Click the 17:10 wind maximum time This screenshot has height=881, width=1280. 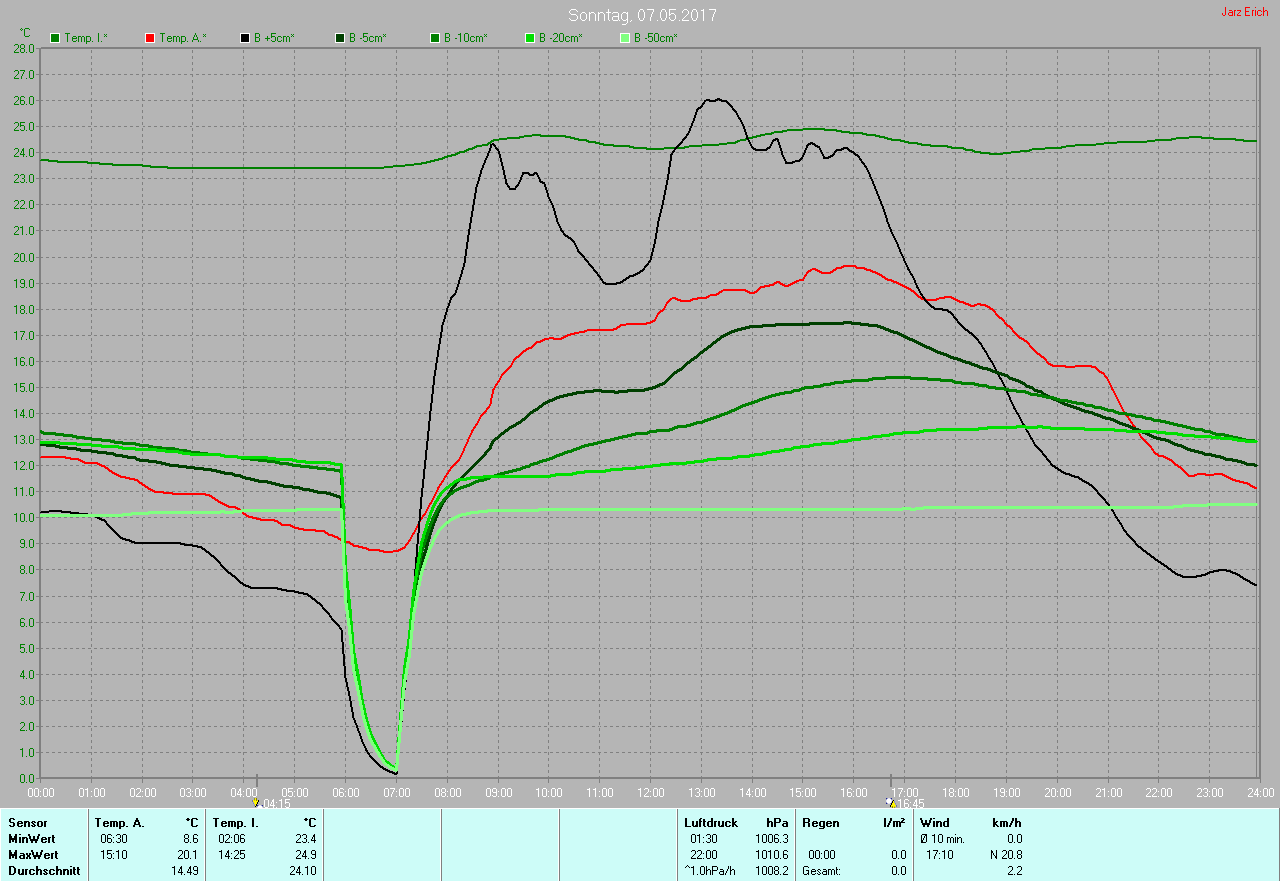[x=939, y=855]
